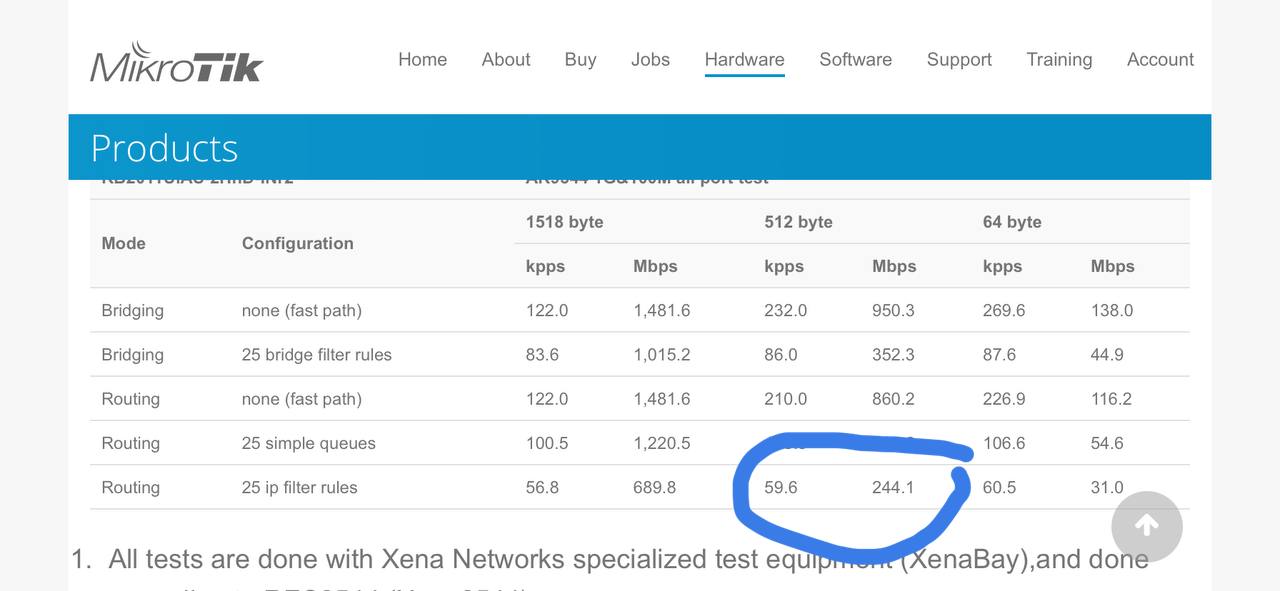
Task: Open the Home menu item
Action: (422, 59)
